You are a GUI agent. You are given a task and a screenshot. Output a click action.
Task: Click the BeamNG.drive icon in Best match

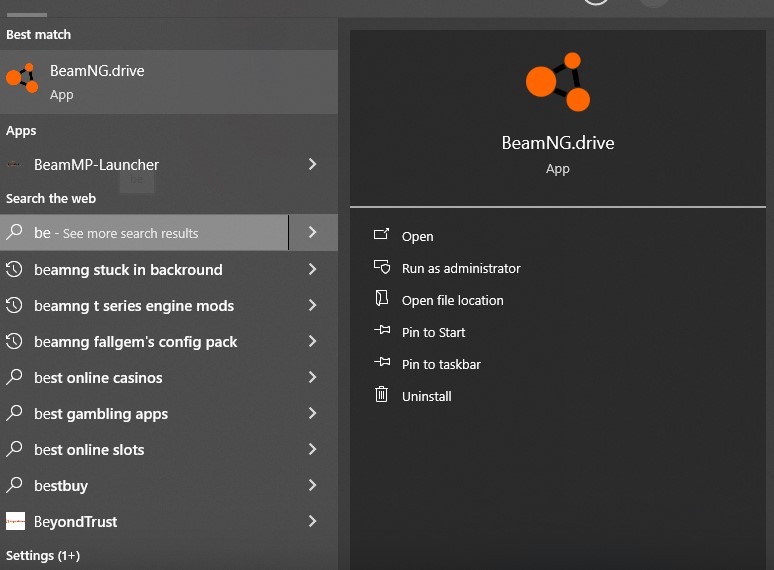tap(22, 79)
